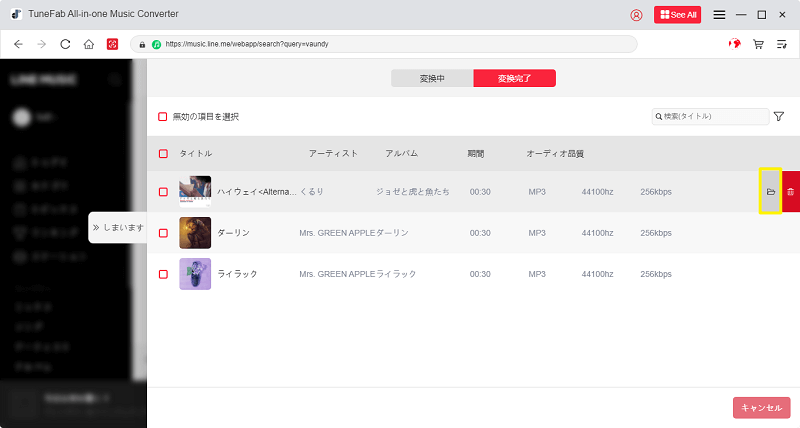Image resolution: width=800 pixels, height=428 pixels.
Task: Click the ハイウェイ album thumbnail
Action: 195,192
